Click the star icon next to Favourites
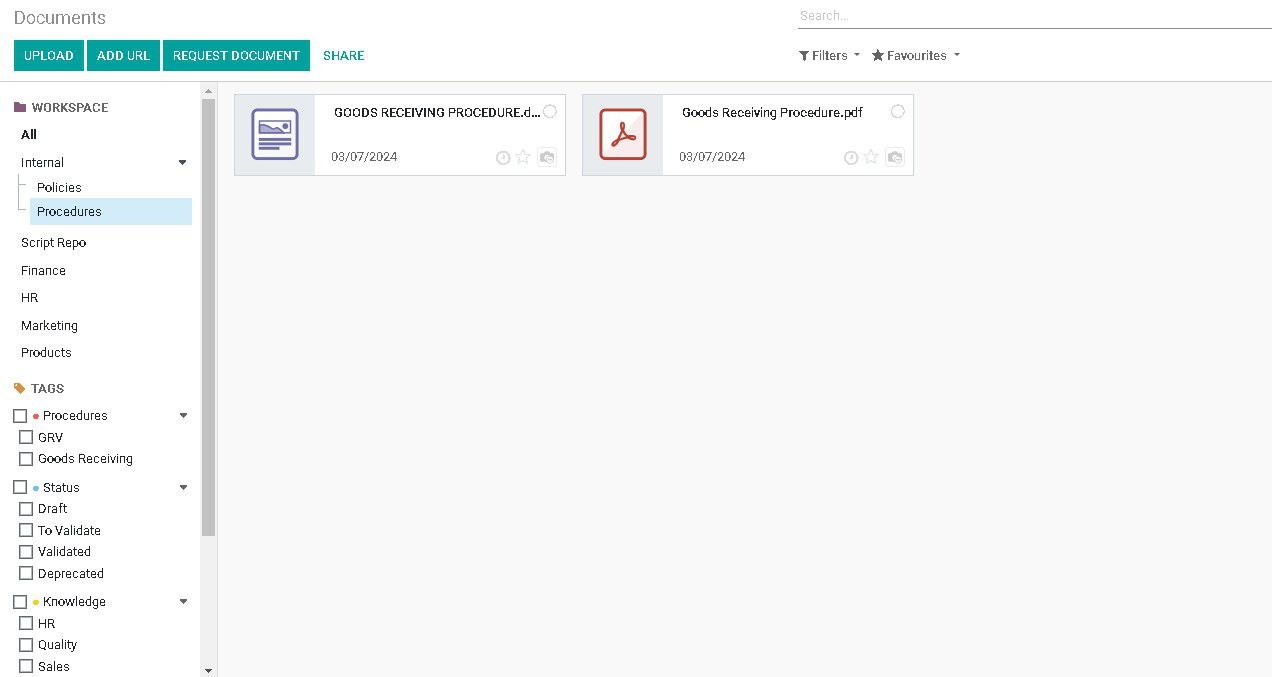This screenshot has height=677, width=1272. tap(877, 55)
